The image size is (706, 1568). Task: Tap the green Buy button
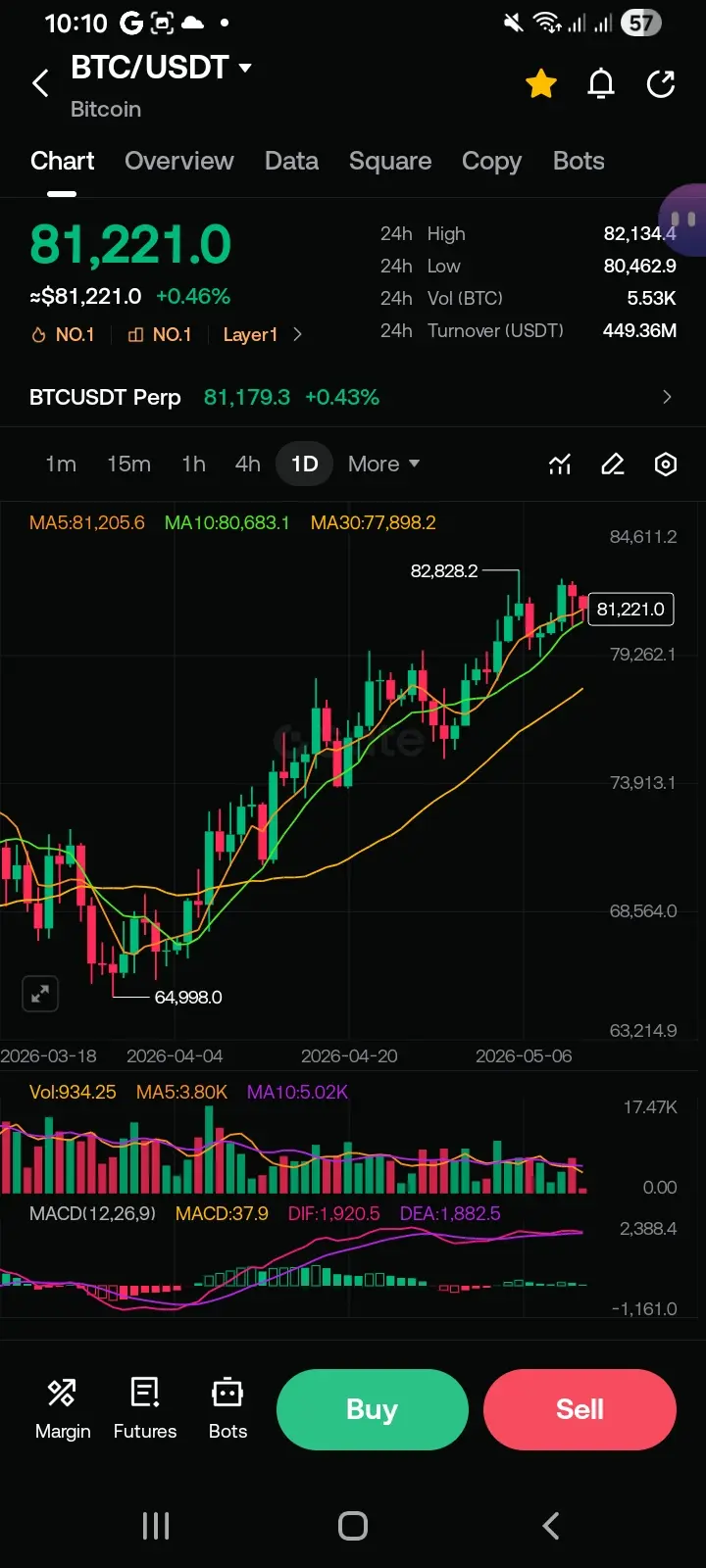click(373, 1409)
